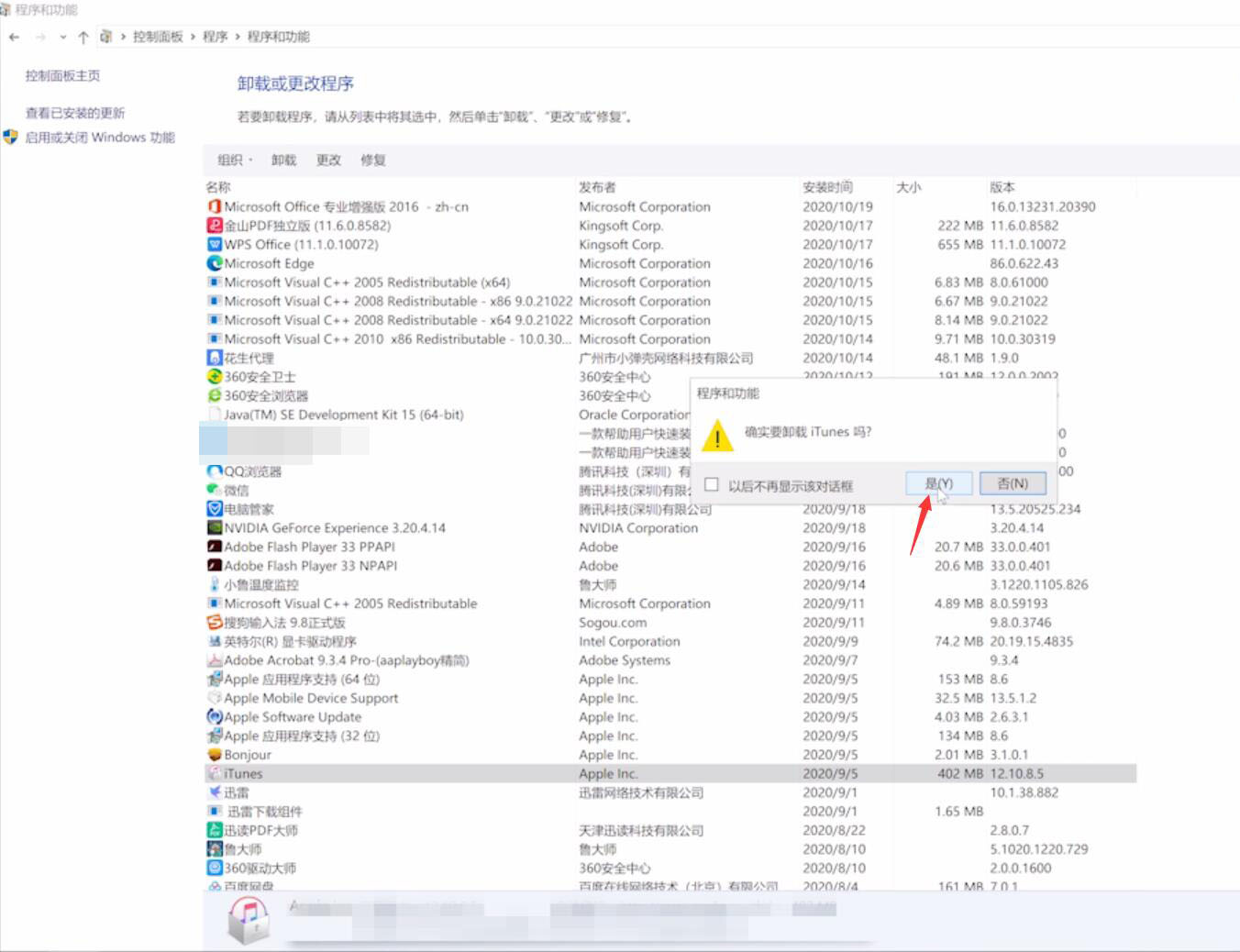
Task: Expand the breadcrumb arrow after 程序
Action: point(238,37)
